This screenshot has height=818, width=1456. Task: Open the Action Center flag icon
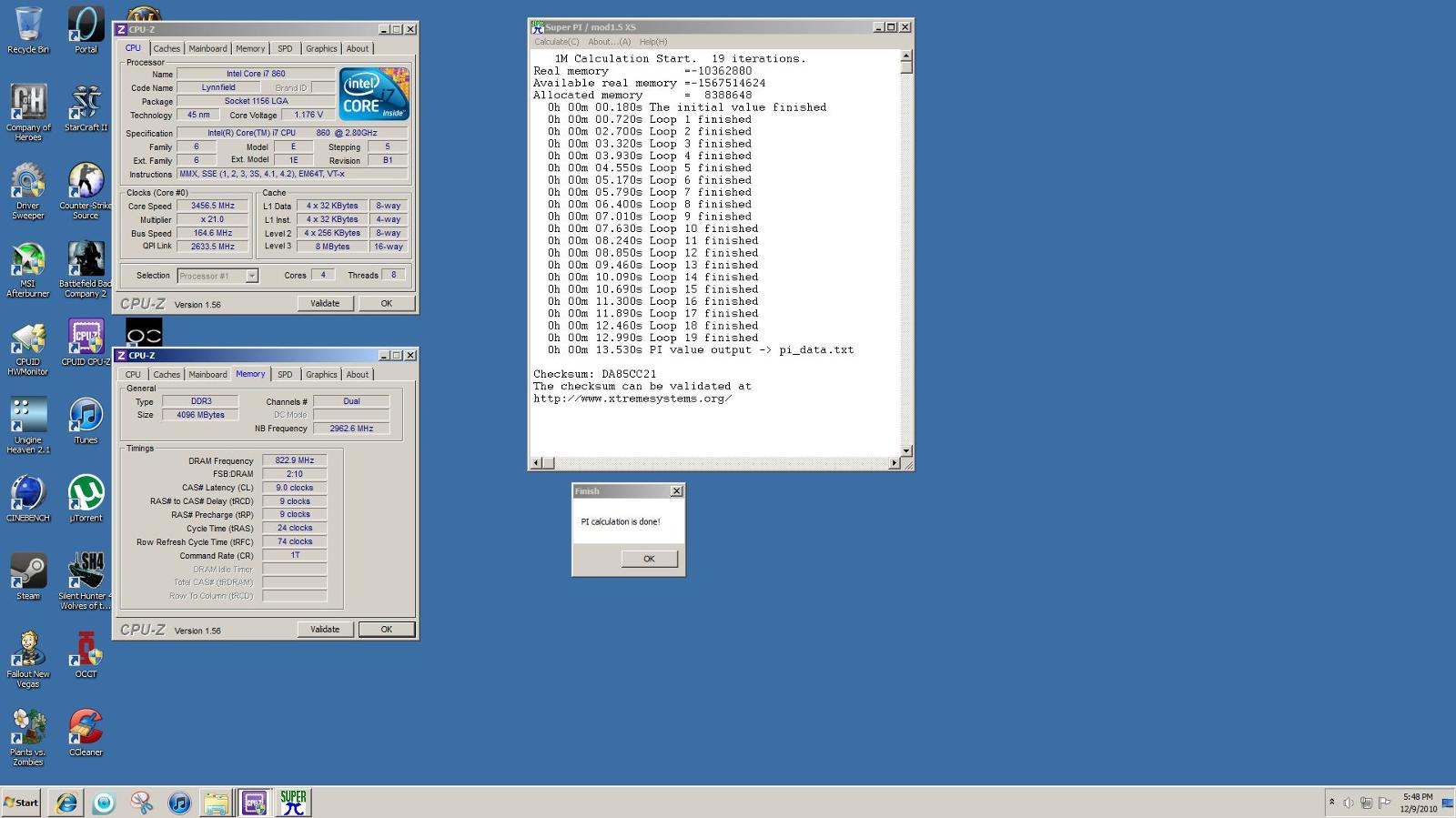pos(1384,803)
